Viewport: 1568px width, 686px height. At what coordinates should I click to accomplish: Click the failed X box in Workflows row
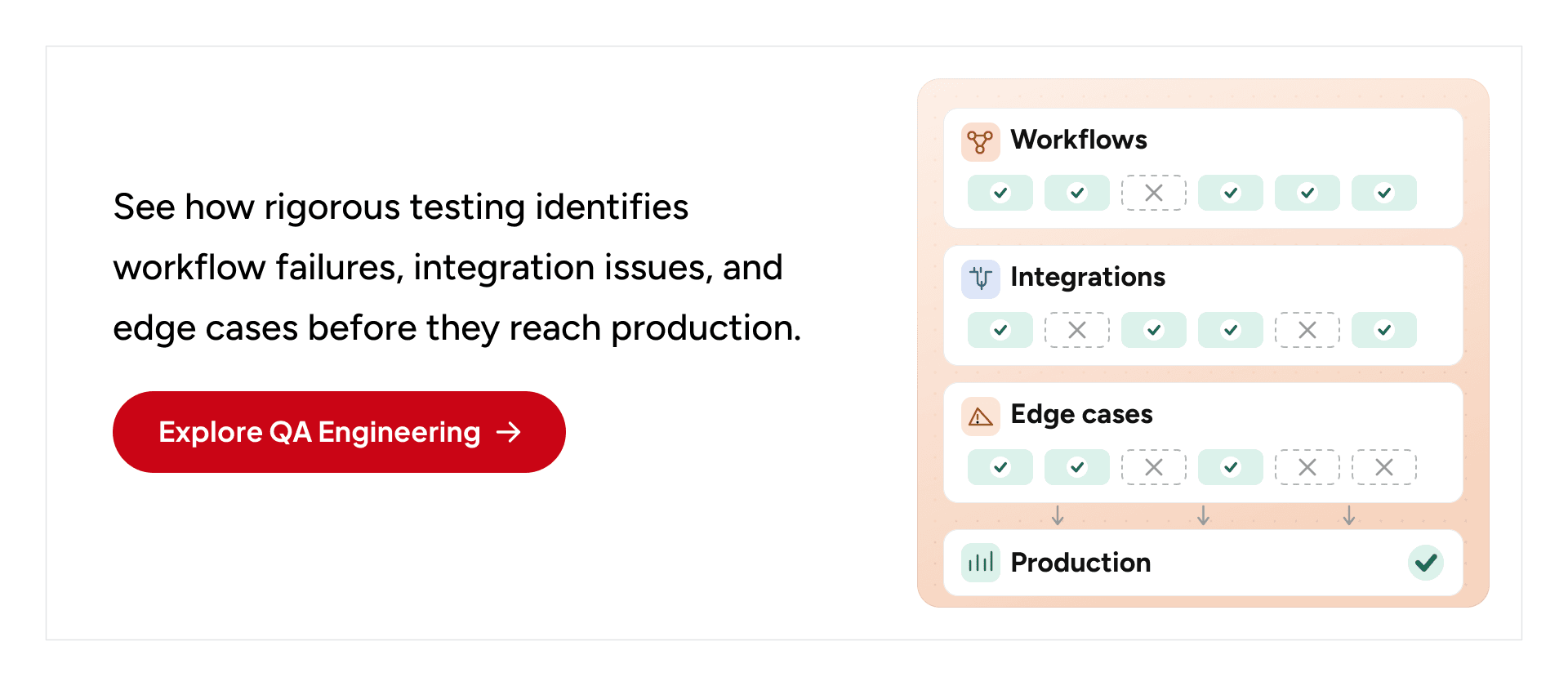tap(1154, 193)
